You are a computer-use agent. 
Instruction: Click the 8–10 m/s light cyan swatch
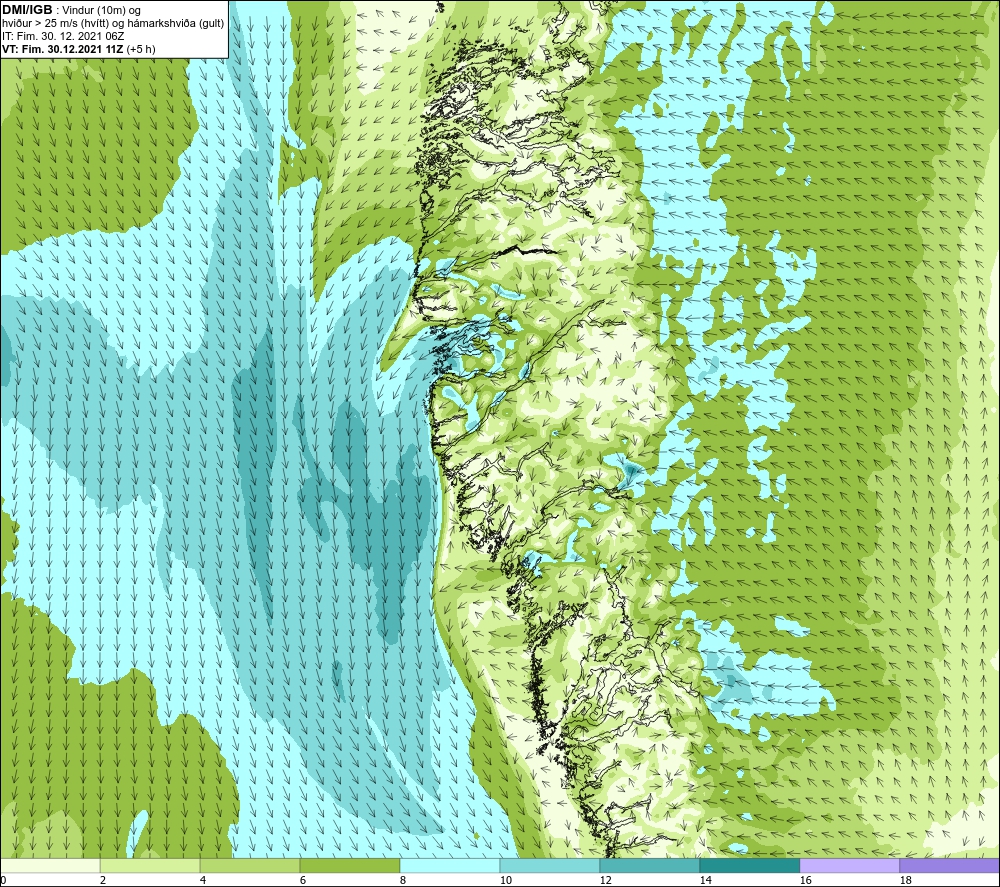click(450, 865)
